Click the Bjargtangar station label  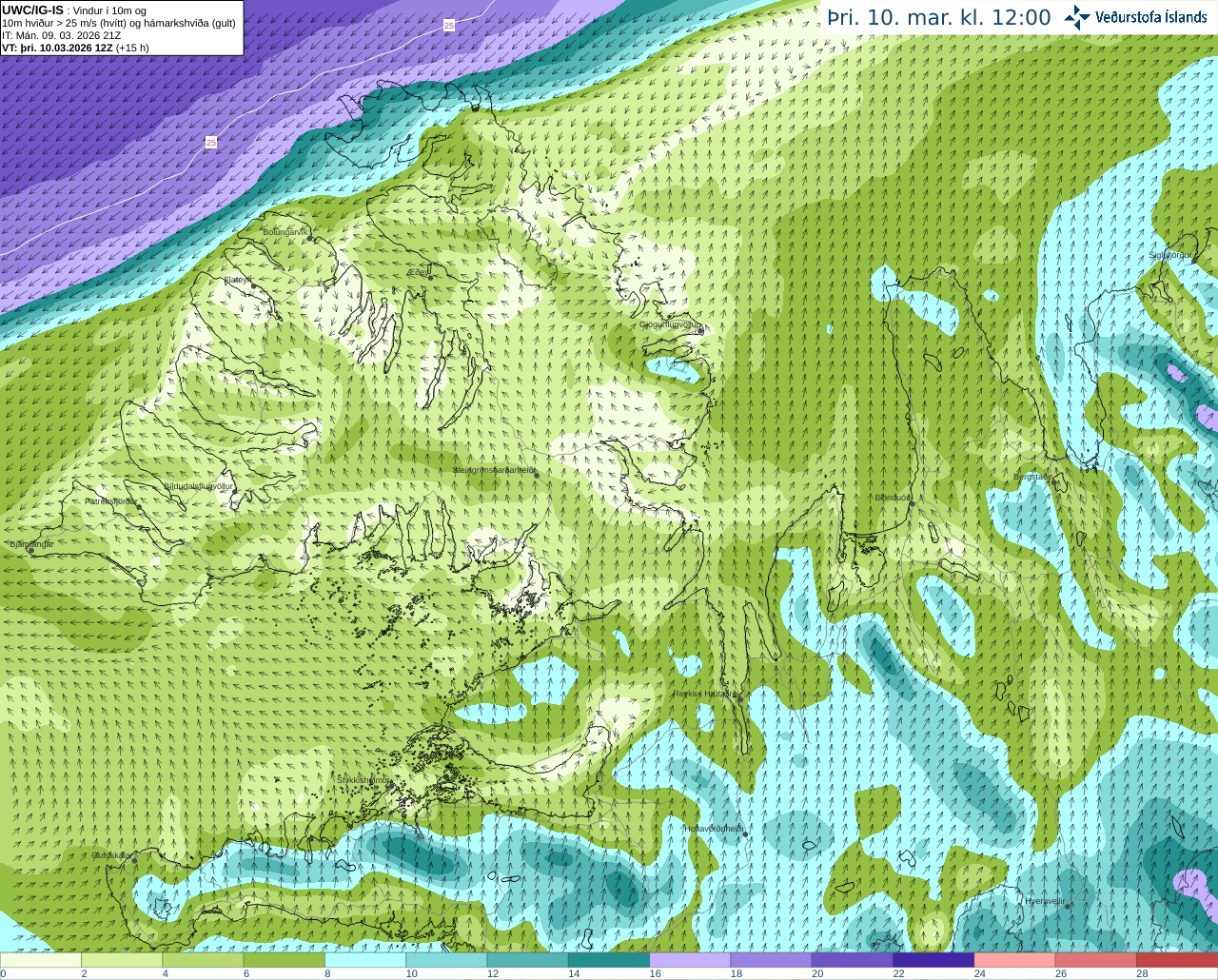pyautogui.click(x=31, y=544)
